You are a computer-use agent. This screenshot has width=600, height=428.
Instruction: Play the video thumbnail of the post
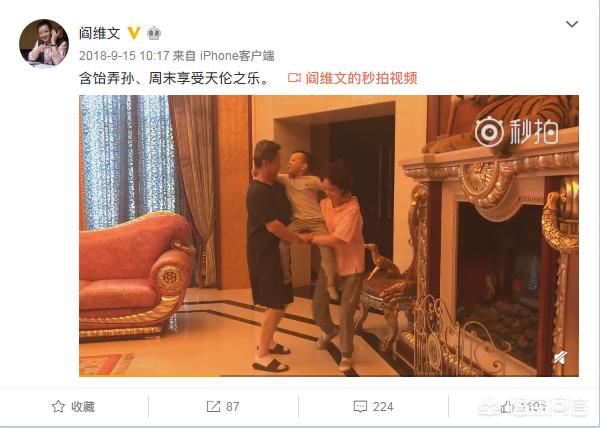point(329,236)
